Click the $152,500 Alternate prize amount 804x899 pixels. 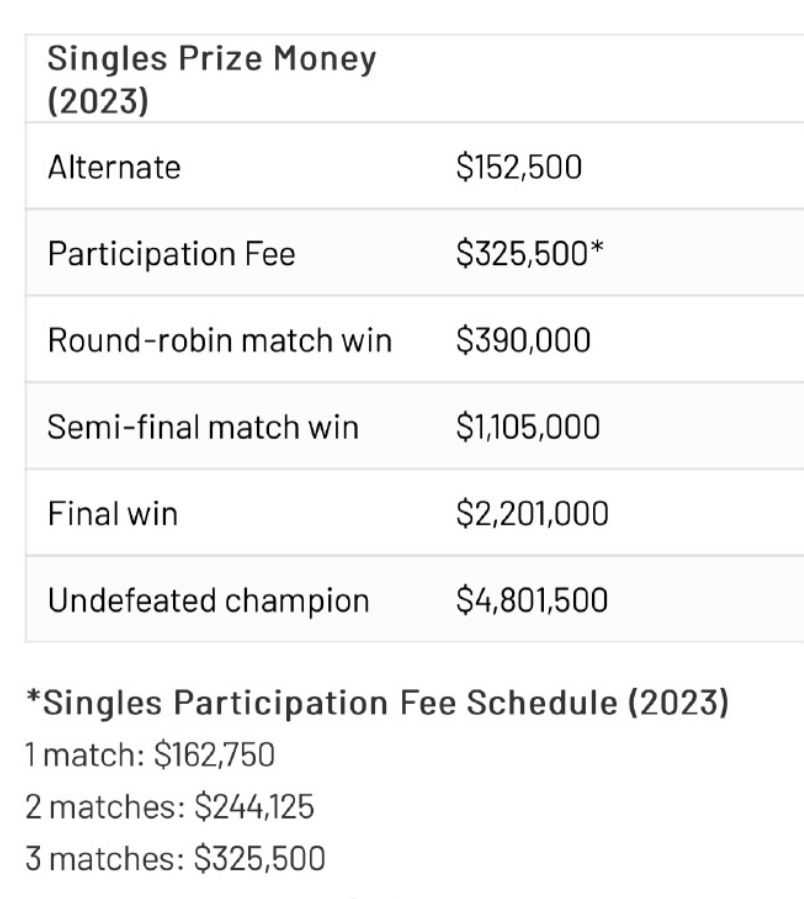click(x=518, y=168)
